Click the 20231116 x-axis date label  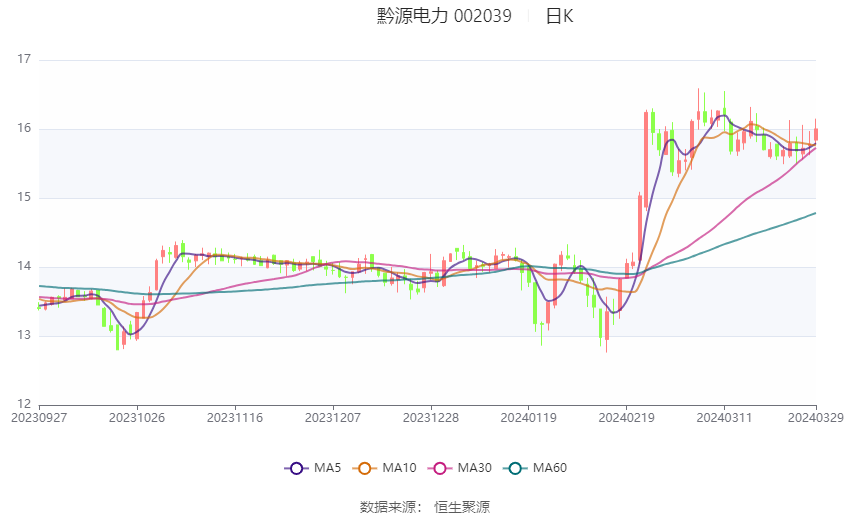tap(235, 418)
